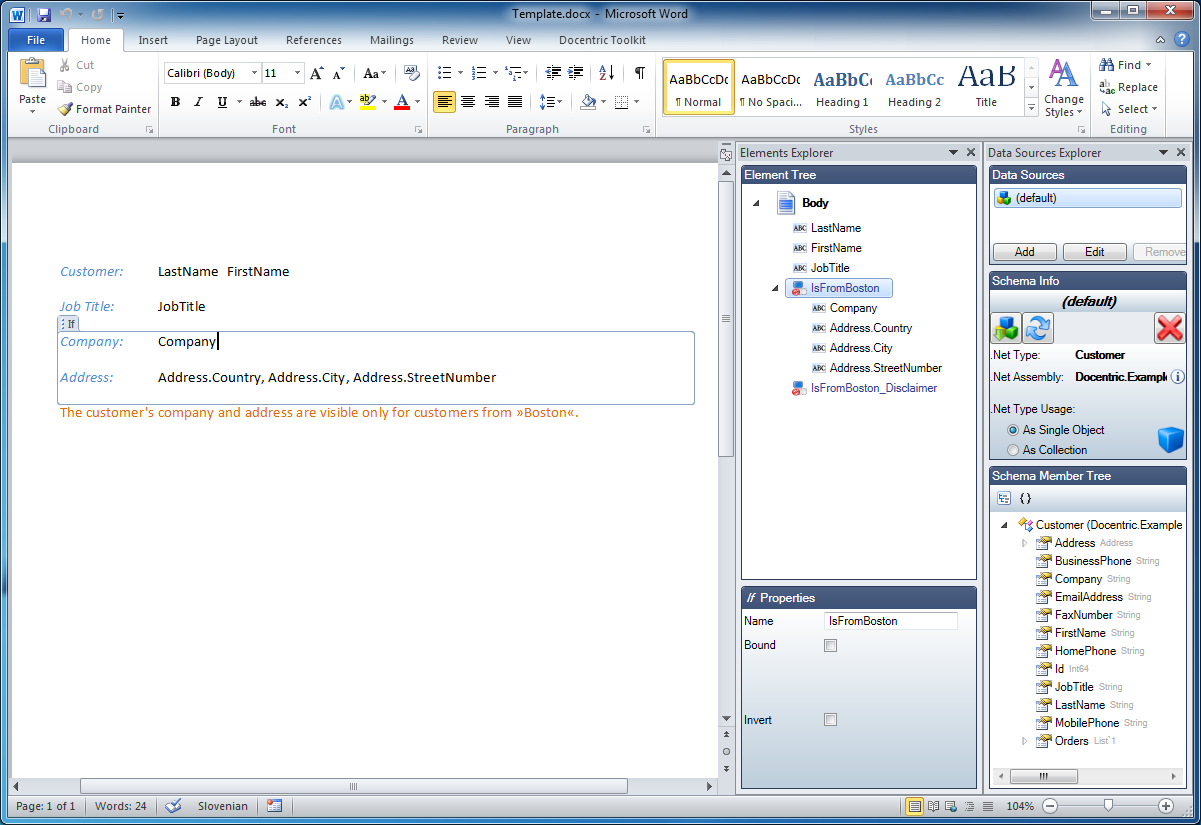Screen dimensions: 1201x825
Task: Align text left
Action: [x=444, y=102]
